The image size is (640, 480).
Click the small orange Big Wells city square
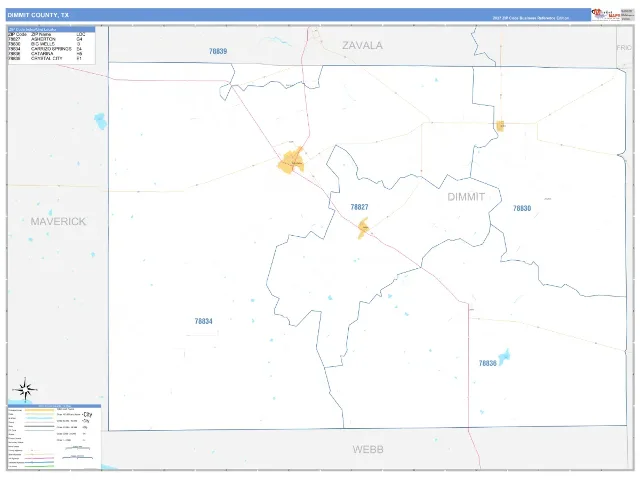(501, 126)
